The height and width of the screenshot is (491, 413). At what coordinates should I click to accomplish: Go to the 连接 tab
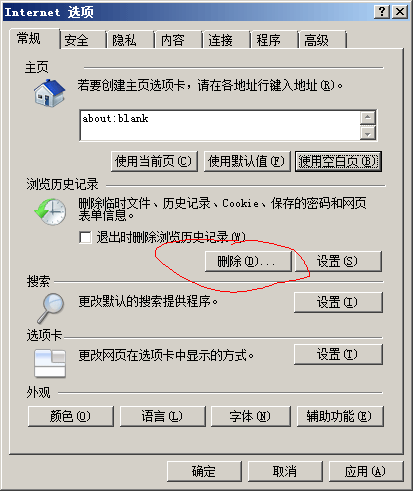click(x=220, y=40)
